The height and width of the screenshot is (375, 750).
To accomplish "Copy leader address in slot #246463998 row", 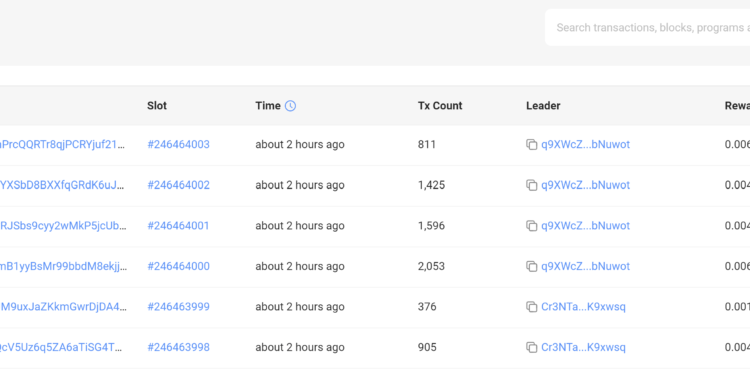I will (531, 347).
